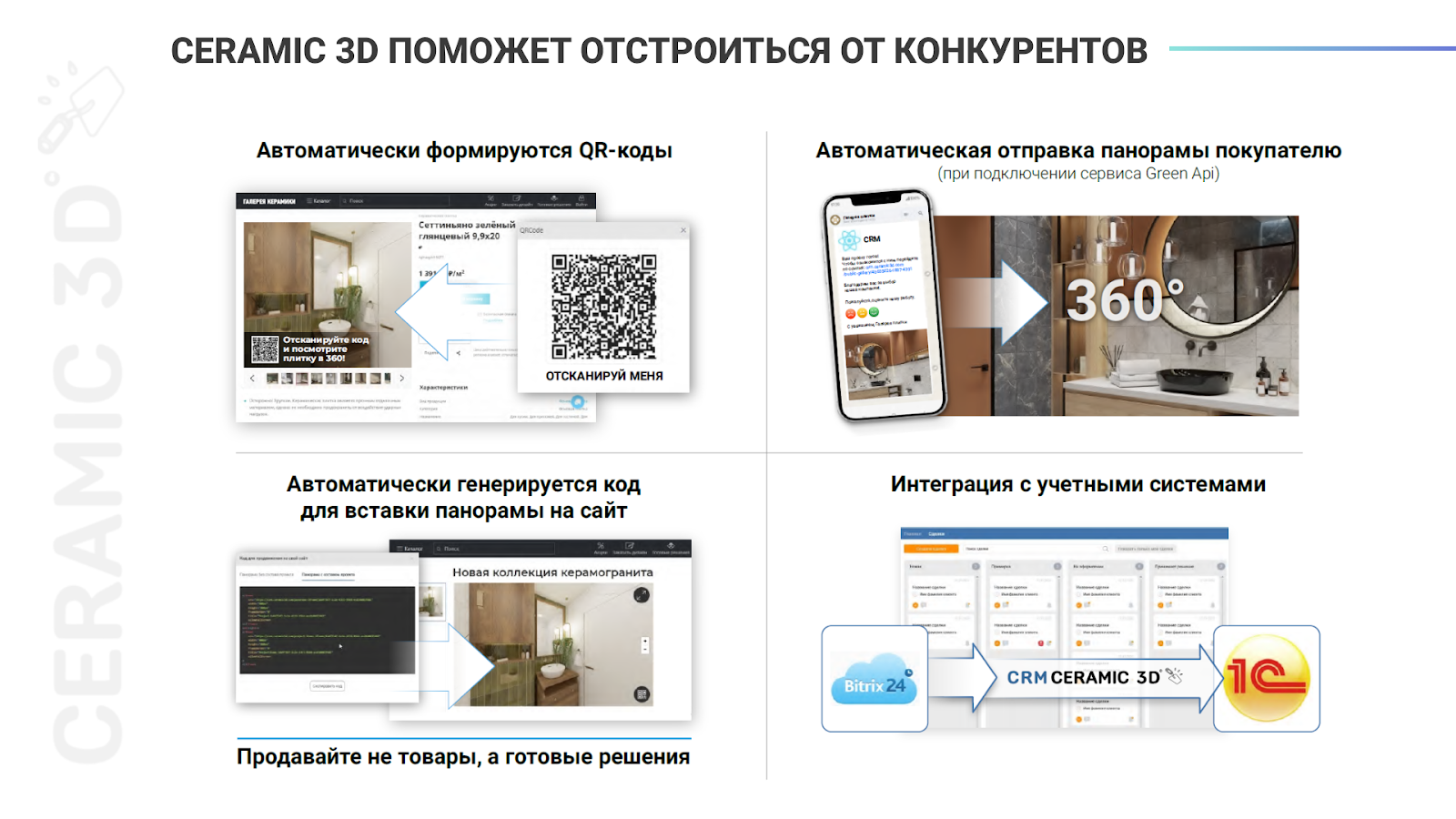Click the Поиск search field on the Новая коллекция page
Screen dimensions: 1456x819
click(x=495, y=549)
